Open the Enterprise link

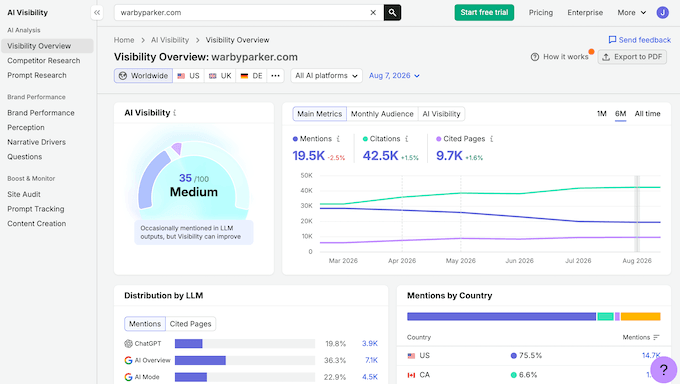[585, 13]
